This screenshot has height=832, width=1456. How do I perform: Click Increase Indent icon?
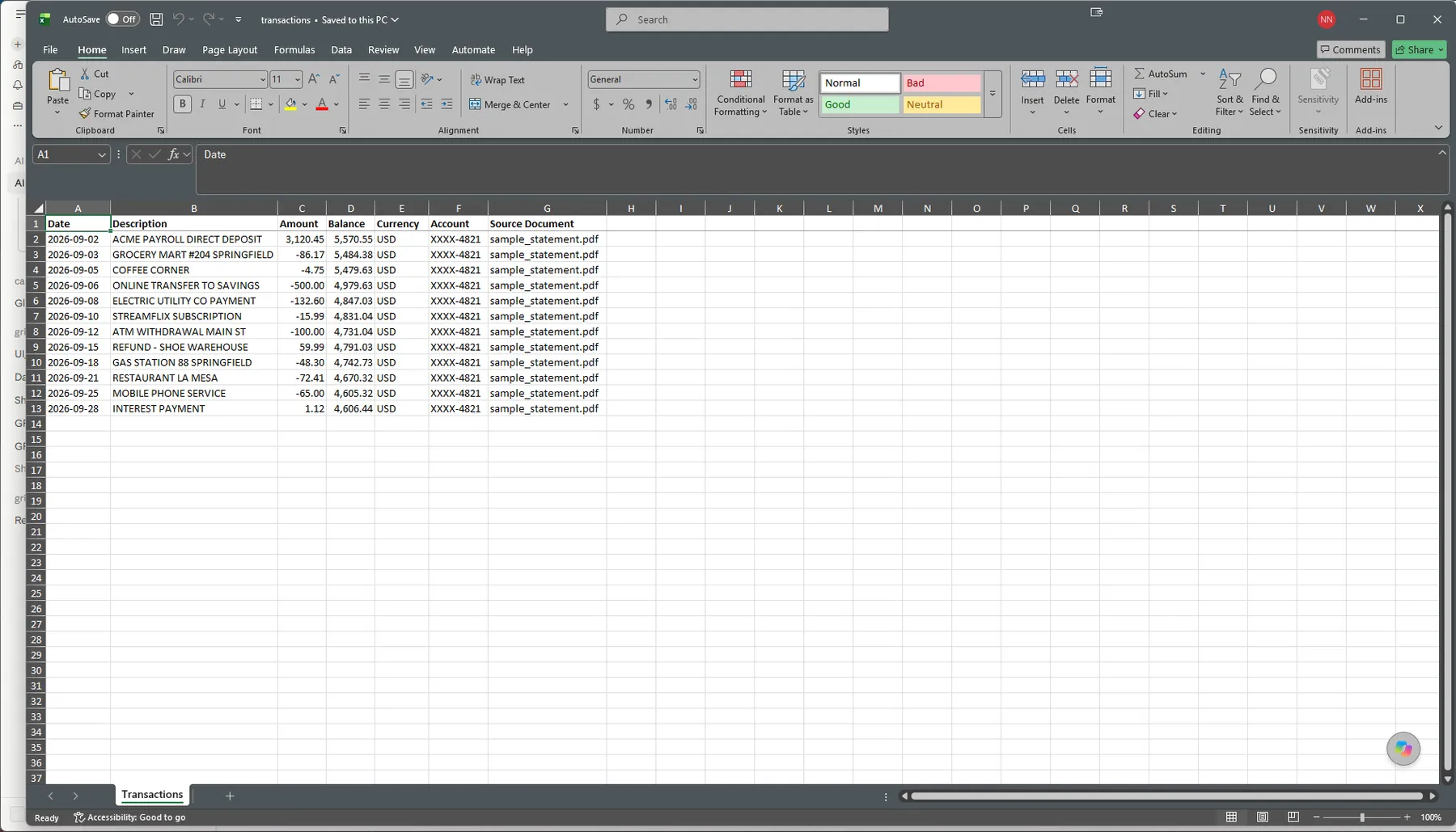pos(447,104)
